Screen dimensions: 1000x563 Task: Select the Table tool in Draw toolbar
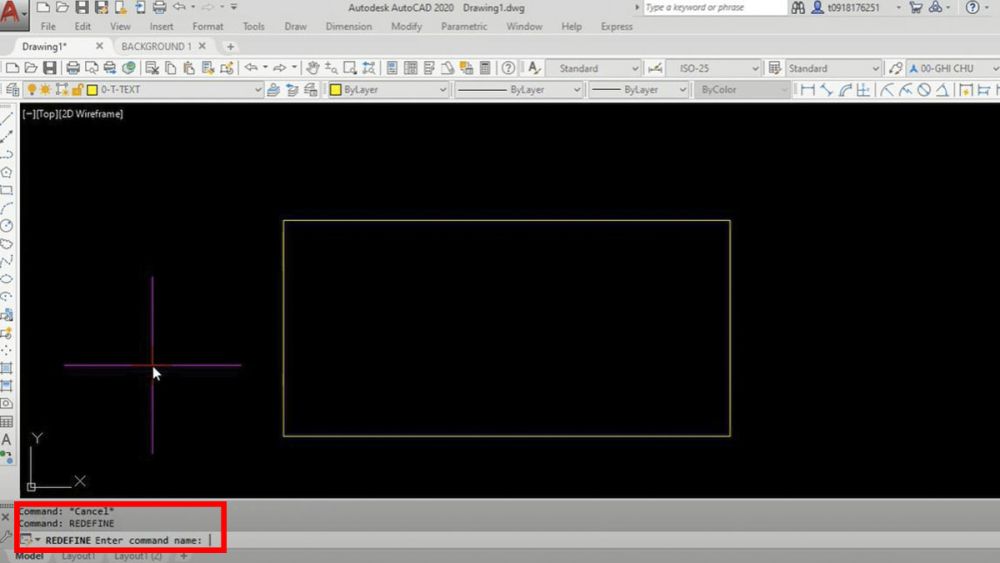[7, 421]
